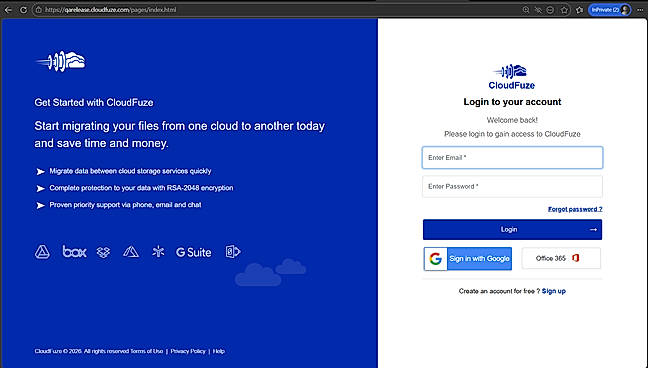
Task: Open the browser Favorites list icon
Action: [579, 10]
